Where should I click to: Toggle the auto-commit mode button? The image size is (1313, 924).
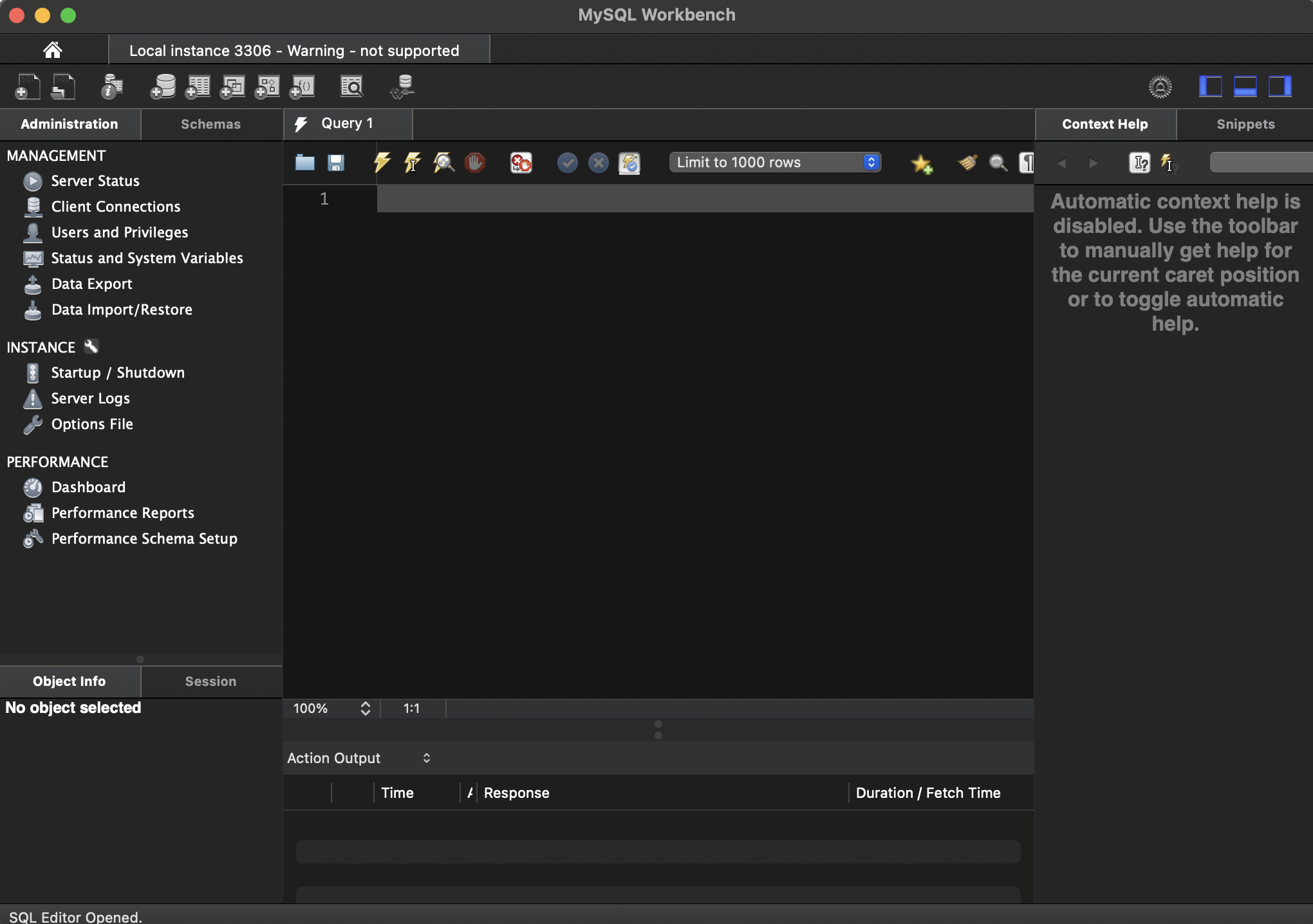click(x=629, y=162)
